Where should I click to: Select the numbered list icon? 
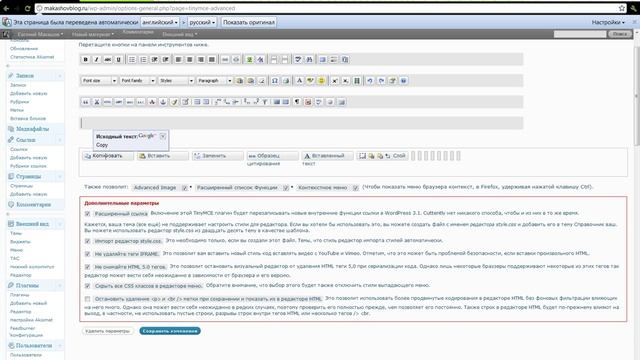tap(143, 60)
